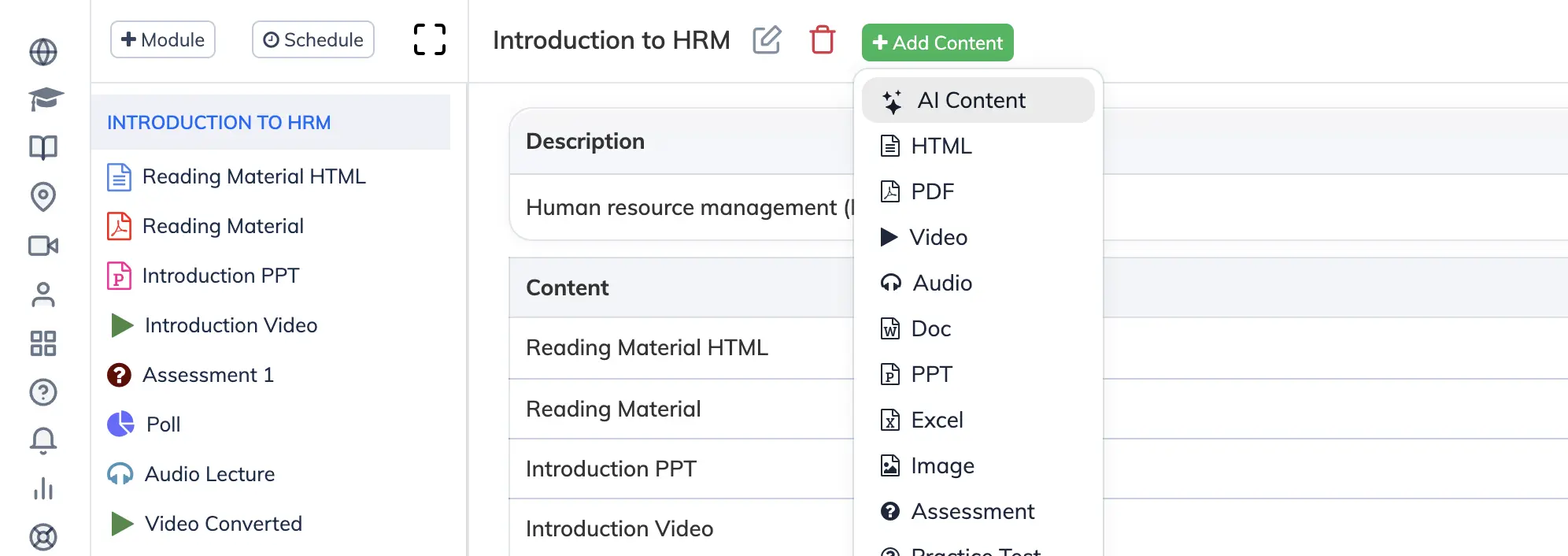Open Audio Lecture item in sidebar list
The image size is (1568, 556).
coord(209,474)
